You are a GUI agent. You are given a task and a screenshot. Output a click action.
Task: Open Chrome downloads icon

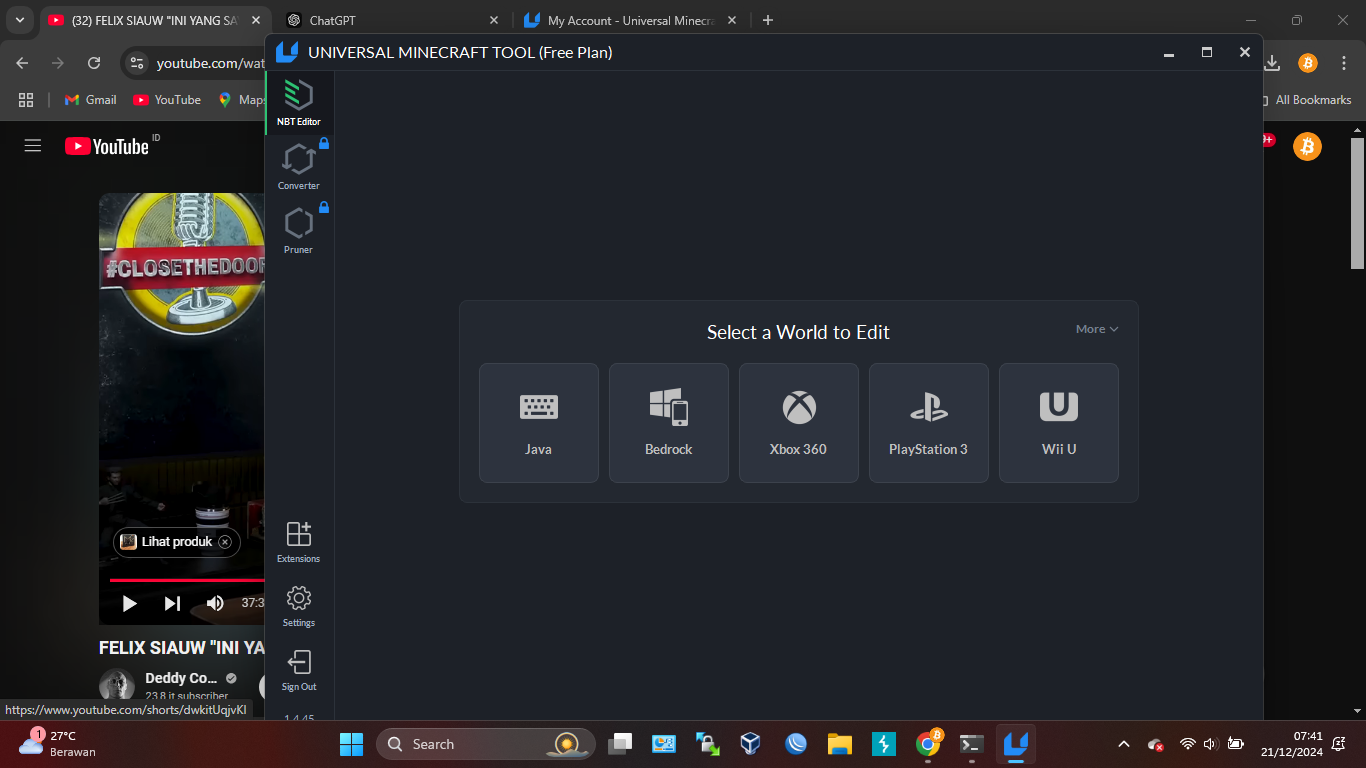[x=1272, y=63]
